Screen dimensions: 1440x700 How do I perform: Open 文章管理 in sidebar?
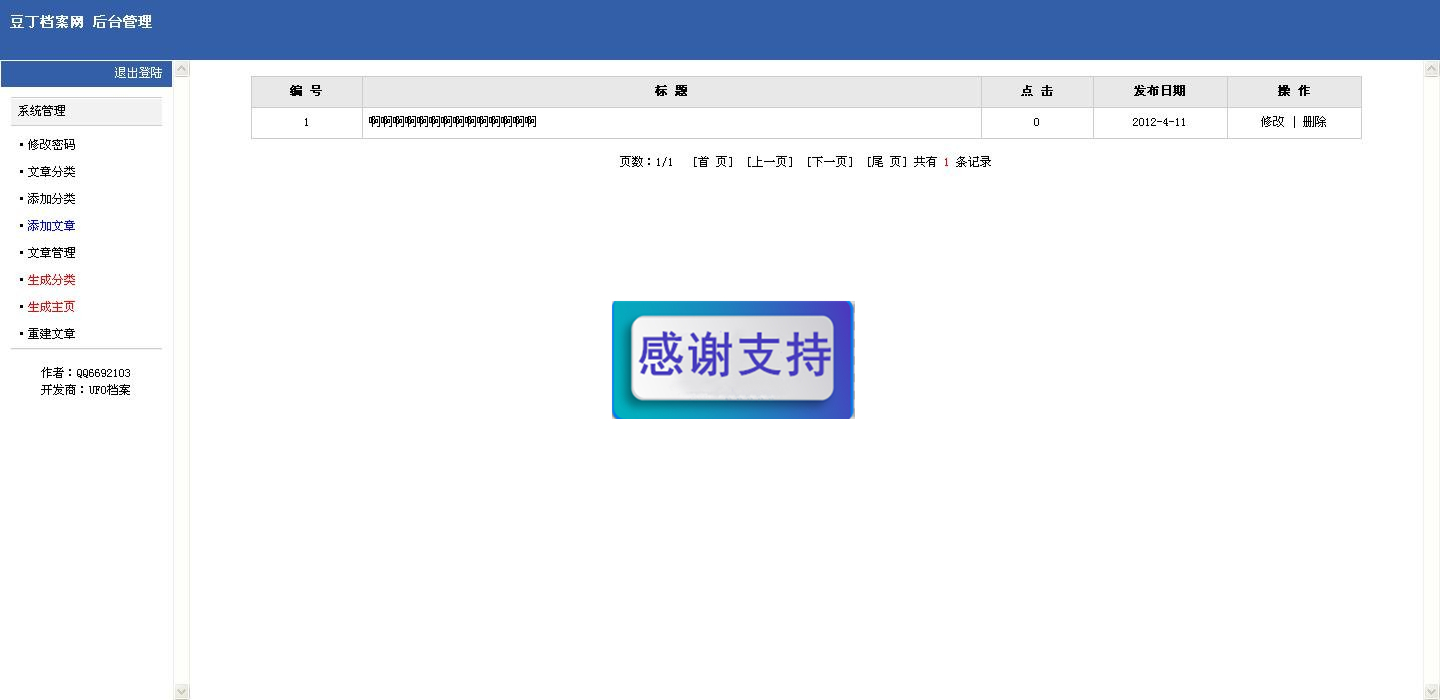51,253
